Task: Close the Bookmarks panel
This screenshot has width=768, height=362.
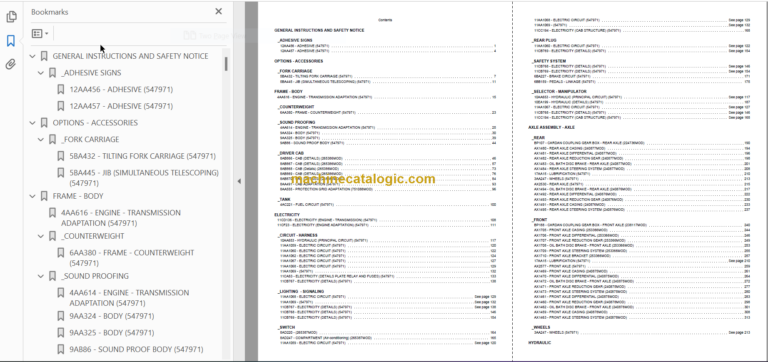Action: (218, 11)
